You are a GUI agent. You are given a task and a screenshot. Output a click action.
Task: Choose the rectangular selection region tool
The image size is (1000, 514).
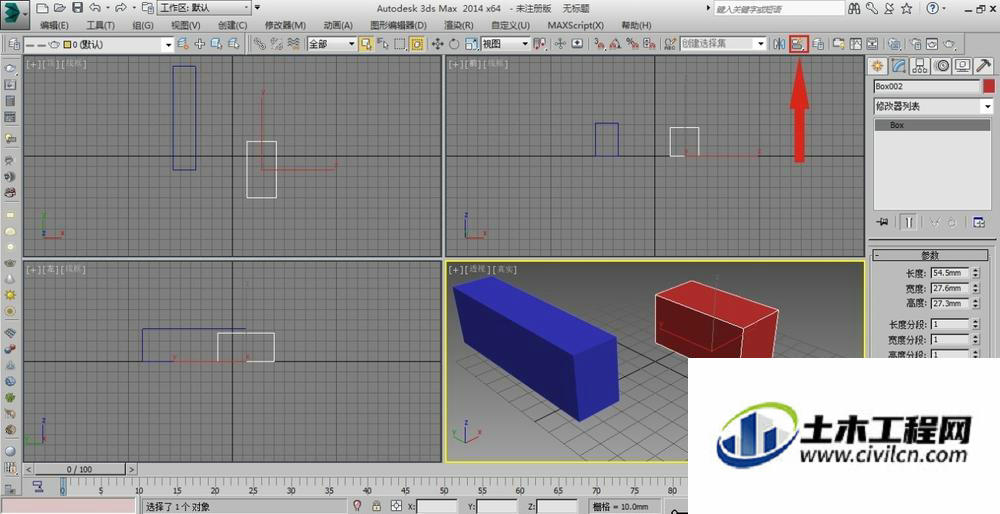tap(400, 44)
